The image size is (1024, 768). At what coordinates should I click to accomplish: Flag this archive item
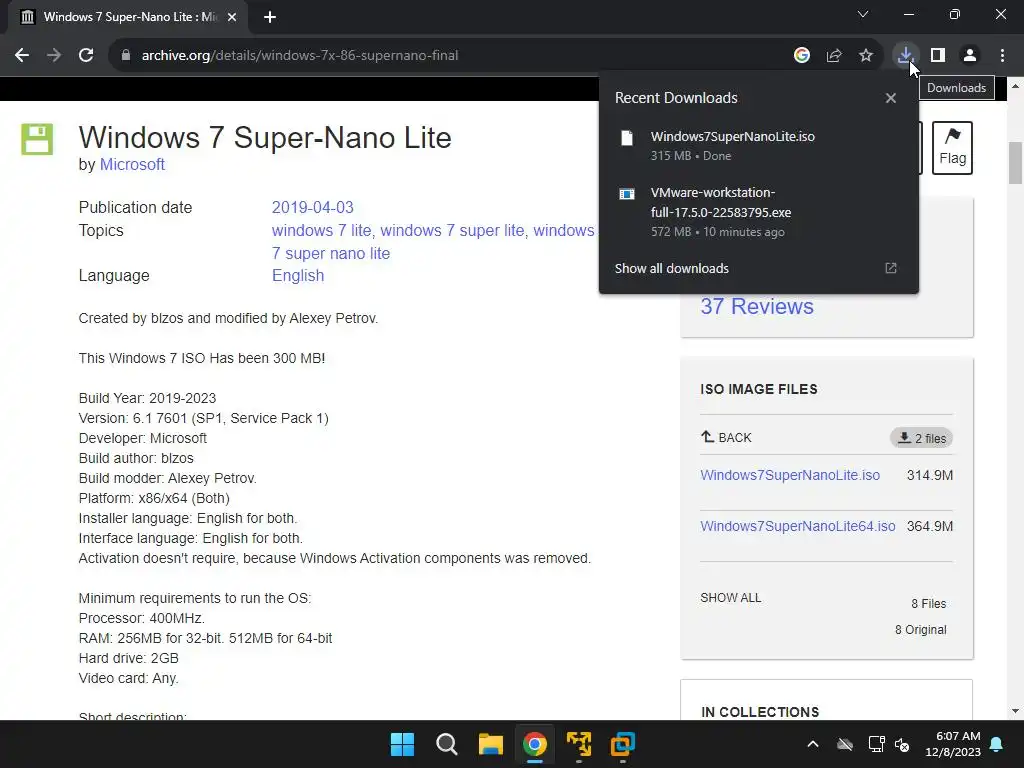[952, 148]
